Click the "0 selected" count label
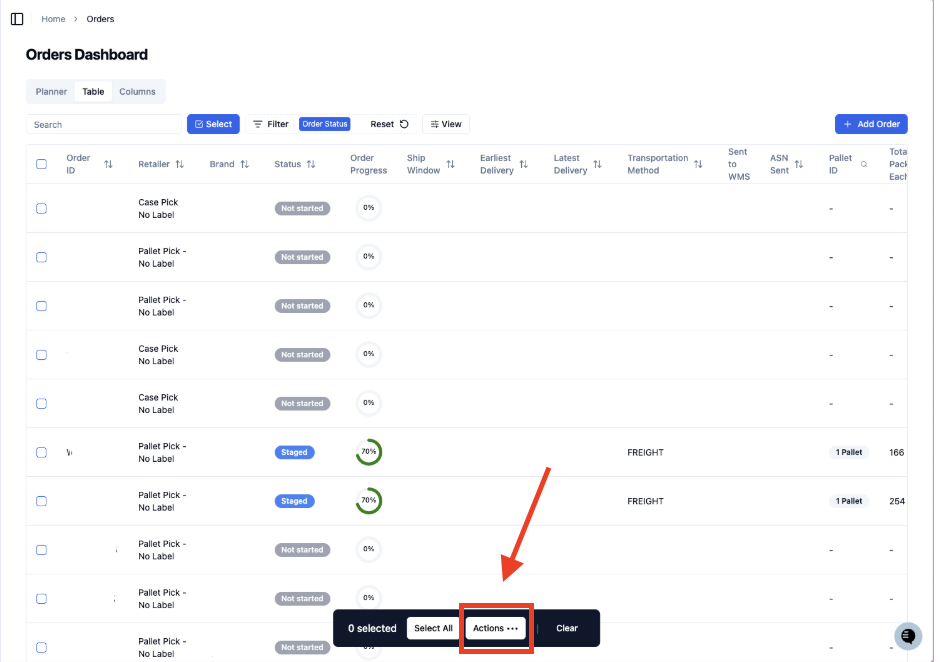940x662 pixels. coord(372,628)
